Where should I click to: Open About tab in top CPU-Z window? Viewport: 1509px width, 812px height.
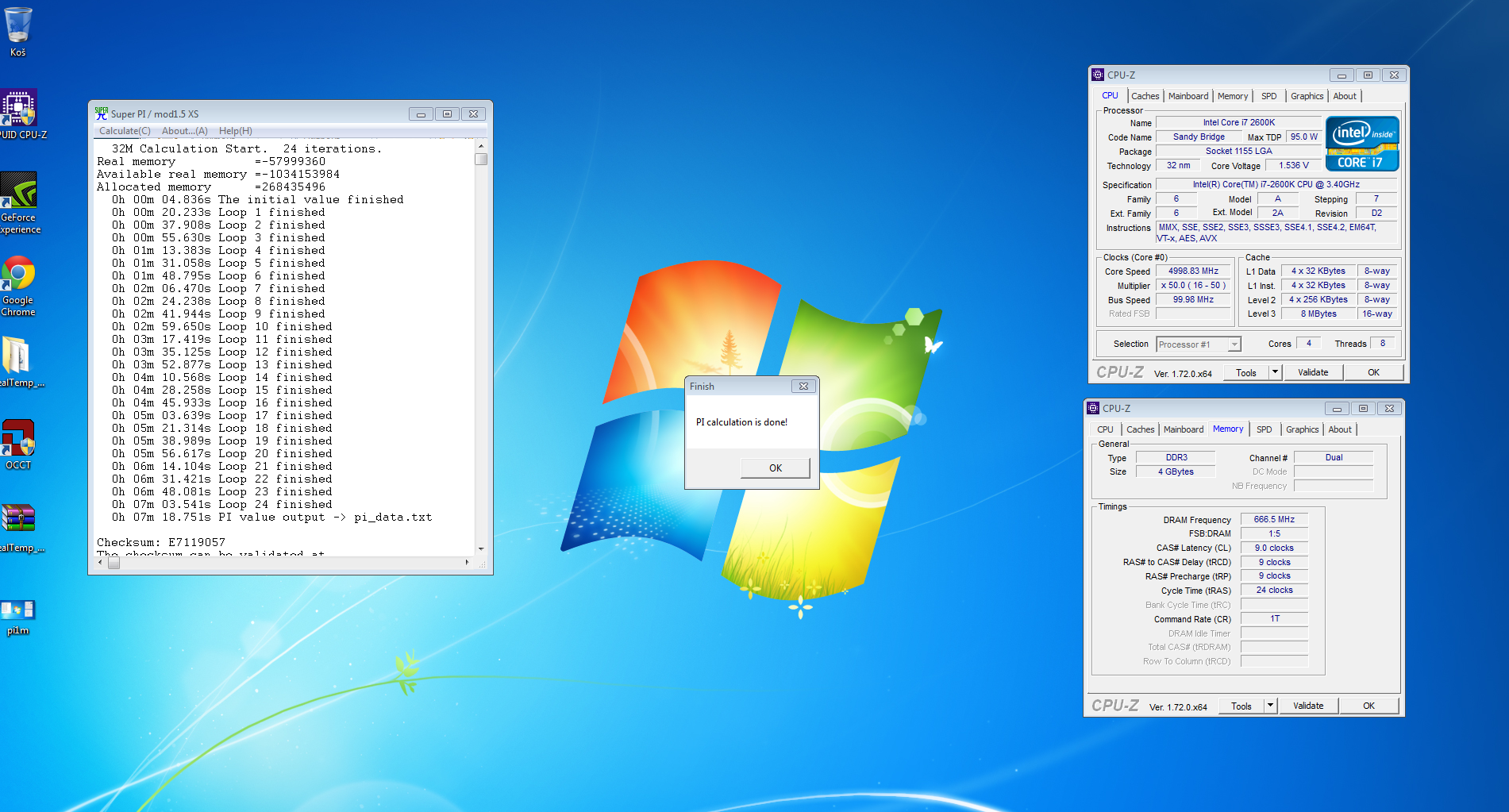(x=1345, y=96)
